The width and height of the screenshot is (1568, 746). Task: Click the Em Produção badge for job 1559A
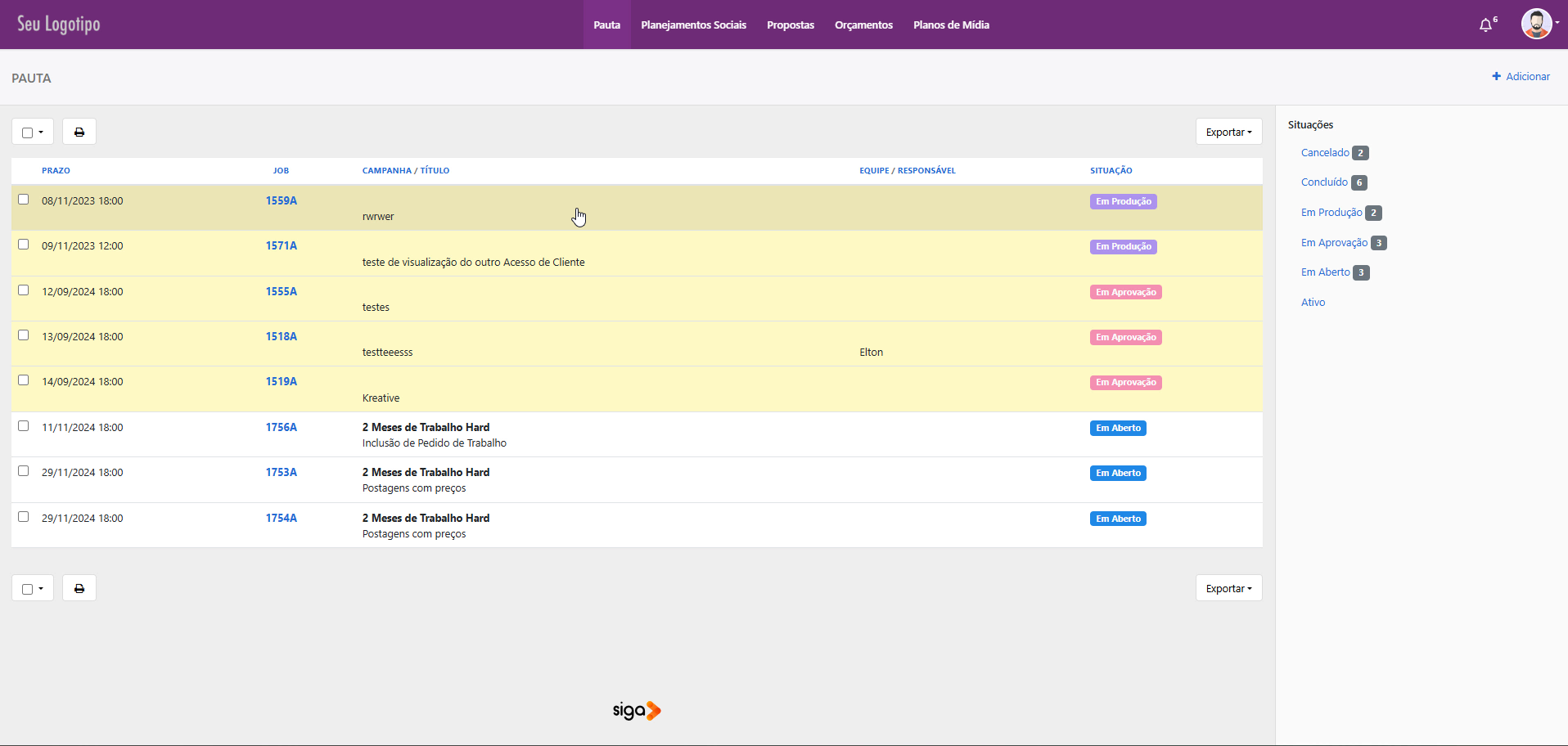pyautogui.click(x=1123, y=201)
